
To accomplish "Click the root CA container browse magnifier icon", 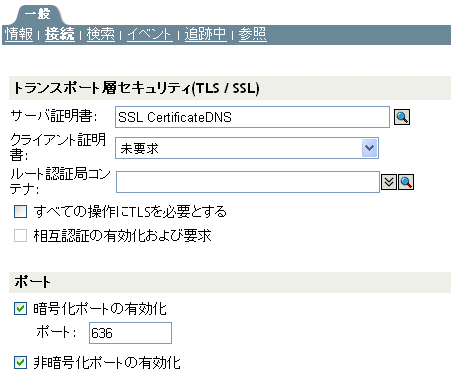I will click(406, 182).
